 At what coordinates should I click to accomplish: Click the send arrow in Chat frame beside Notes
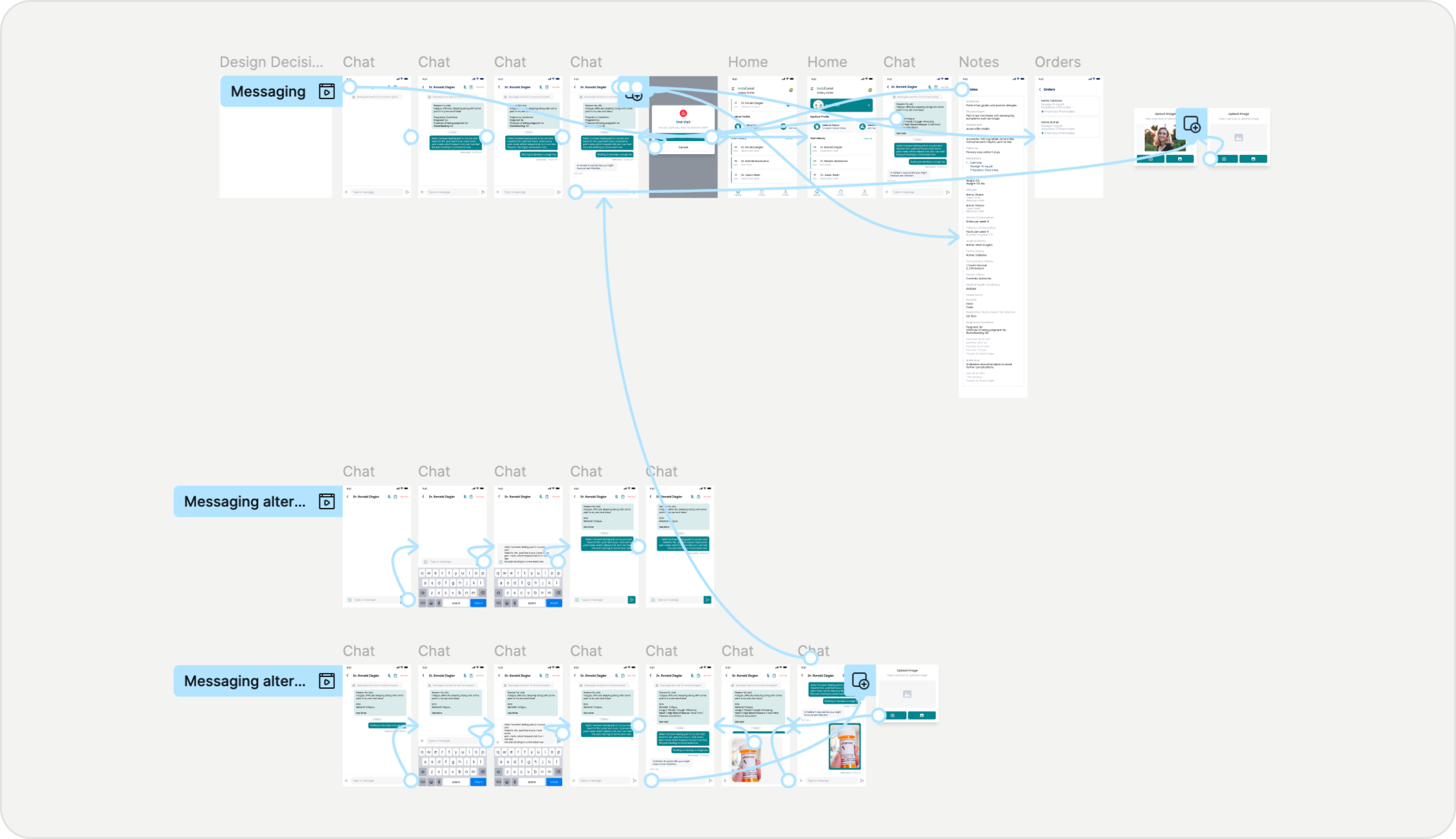[947, 192]
